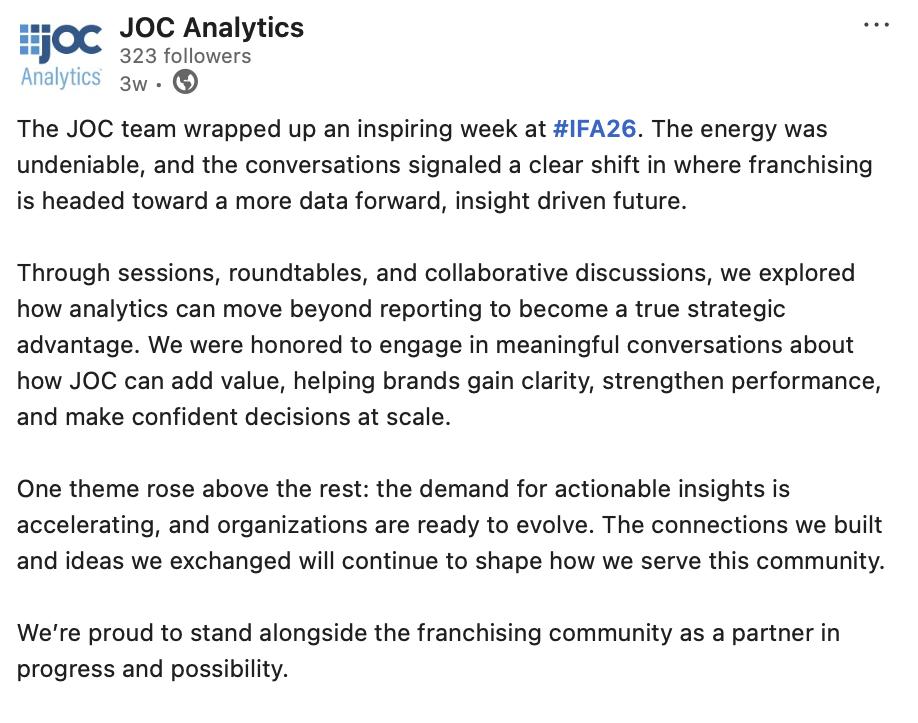Screen dimensions: 918x723
Task: Click the globe public visibility icon
Action: click(186, 82)
